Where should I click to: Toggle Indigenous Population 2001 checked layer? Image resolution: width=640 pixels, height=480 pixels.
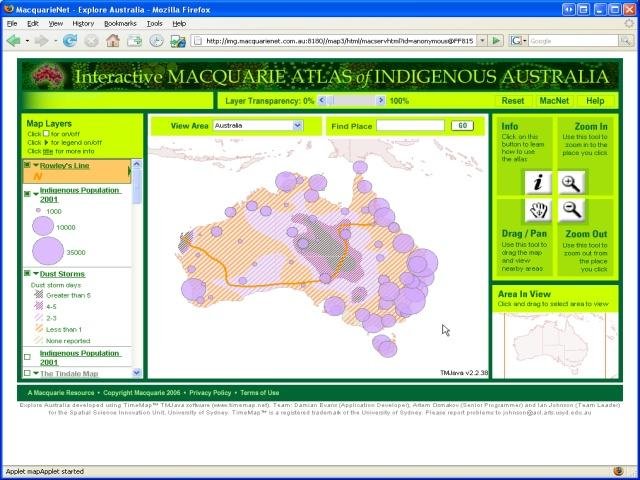[27, 194]
